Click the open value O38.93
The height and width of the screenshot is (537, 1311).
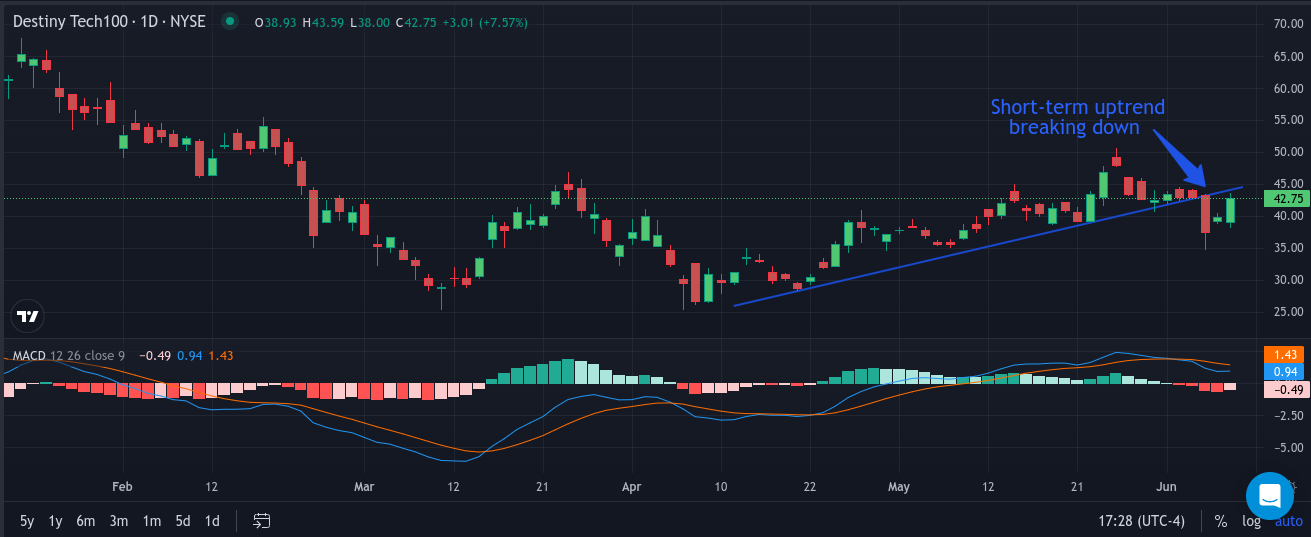pyautogui.click(x=277, y=22)
